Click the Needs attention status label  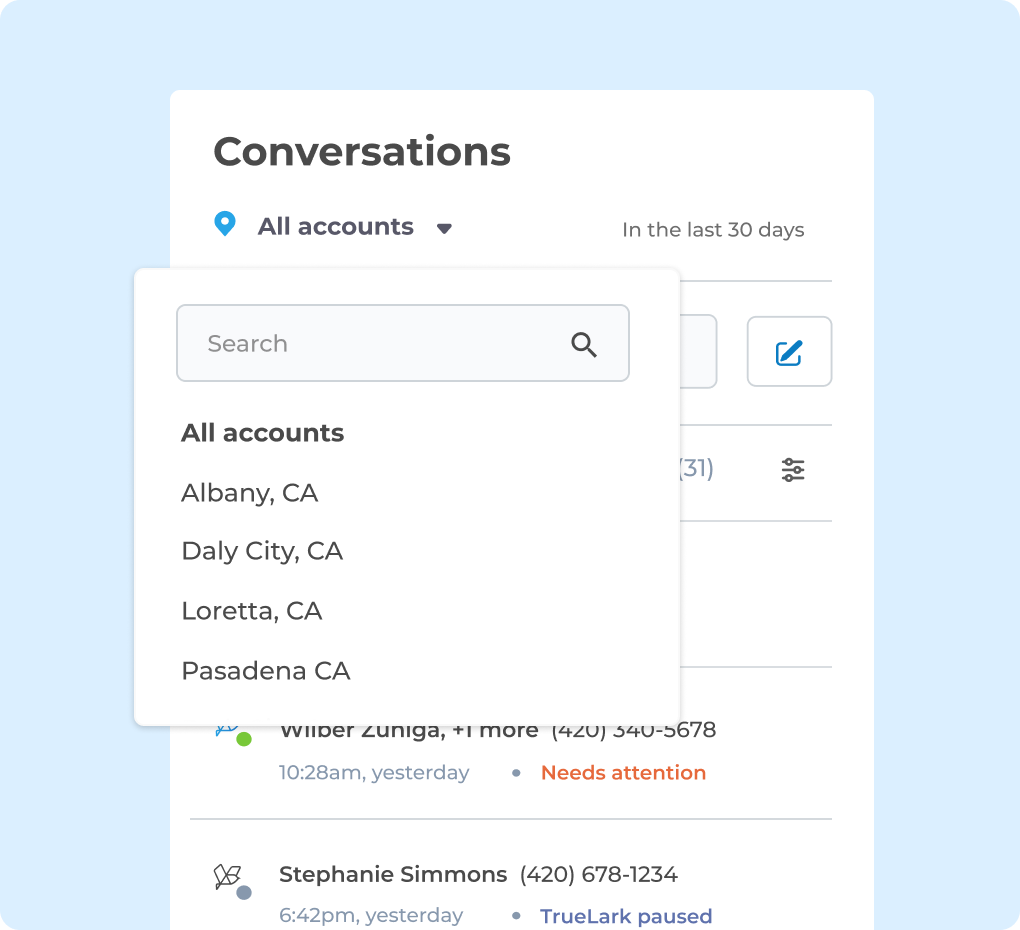pyautogui.click(x=623, y=773)
